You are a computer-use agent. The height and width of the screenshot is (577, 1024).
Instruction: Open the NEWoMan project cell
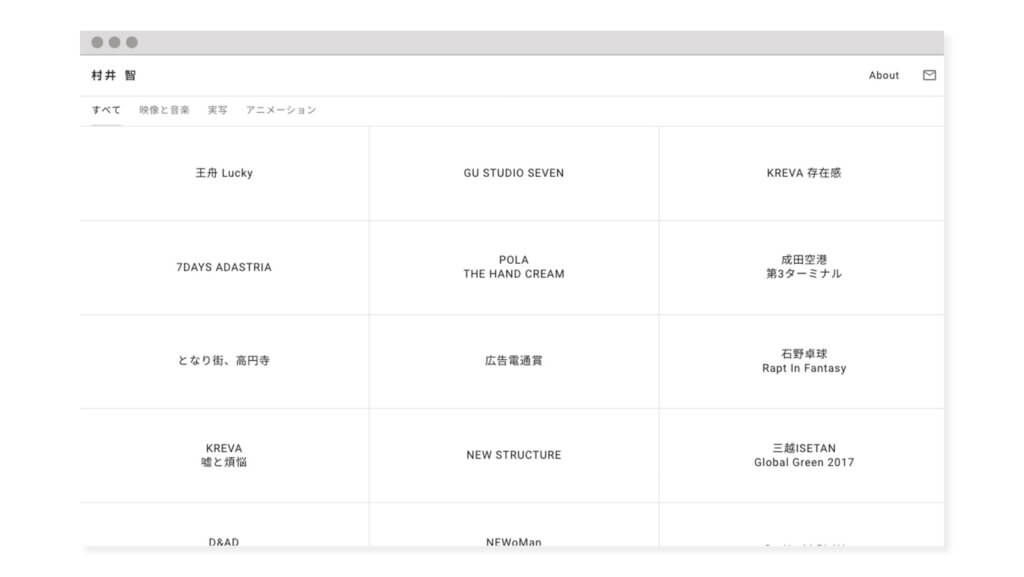[x=514, y=525]
